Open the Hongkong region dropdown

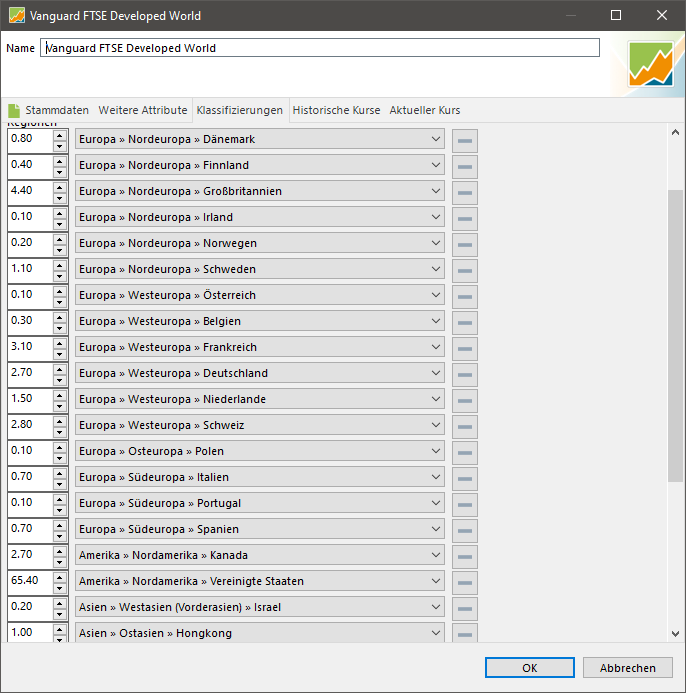coord(259,633)
